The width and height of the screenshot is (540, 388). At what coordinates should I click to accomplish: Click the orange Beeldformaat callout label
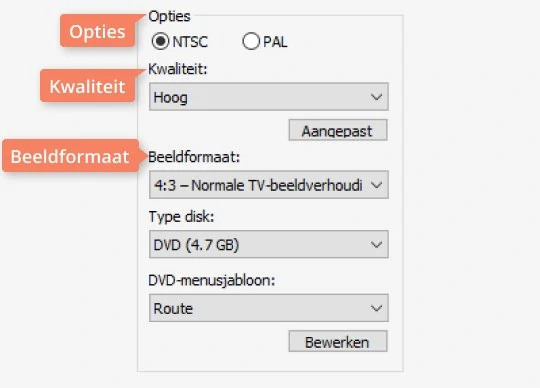[x=70, y=156]
